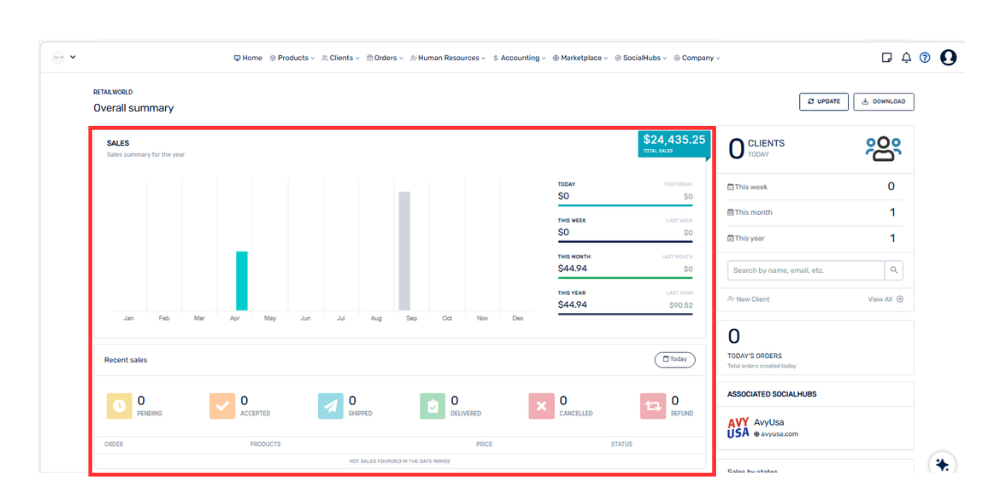Screen dimensions: 1000x500
Task: Open the user profile avatar
Action: click(x=948, y=58)
